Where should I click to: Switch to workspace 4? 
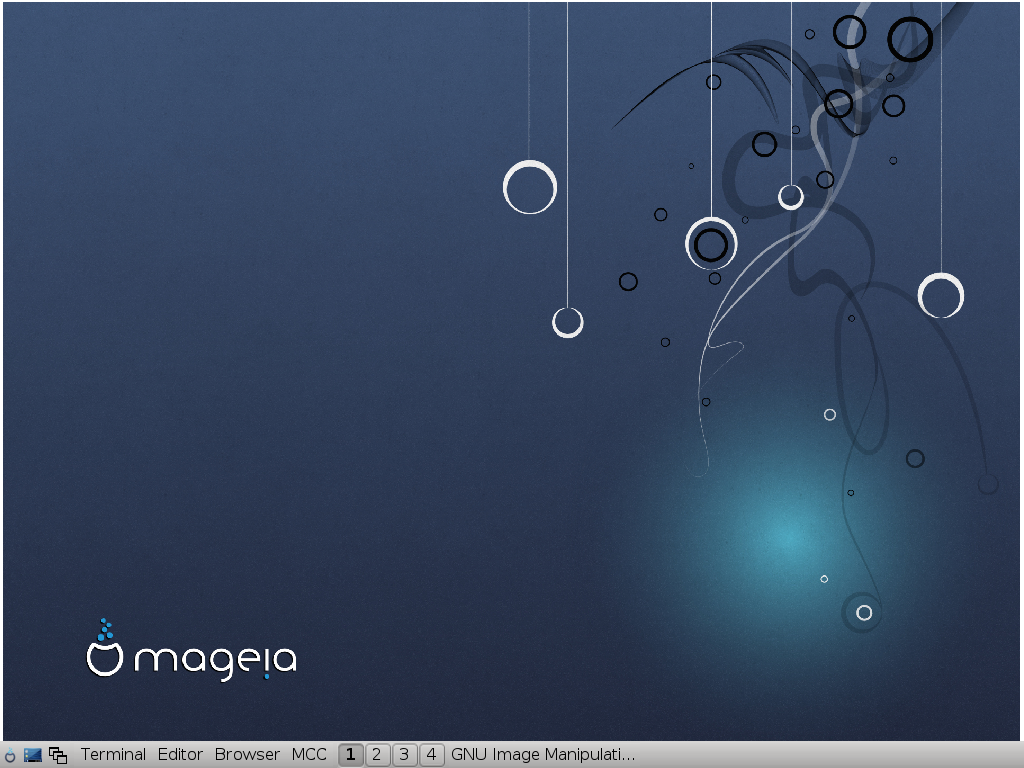tap(431, 755)
